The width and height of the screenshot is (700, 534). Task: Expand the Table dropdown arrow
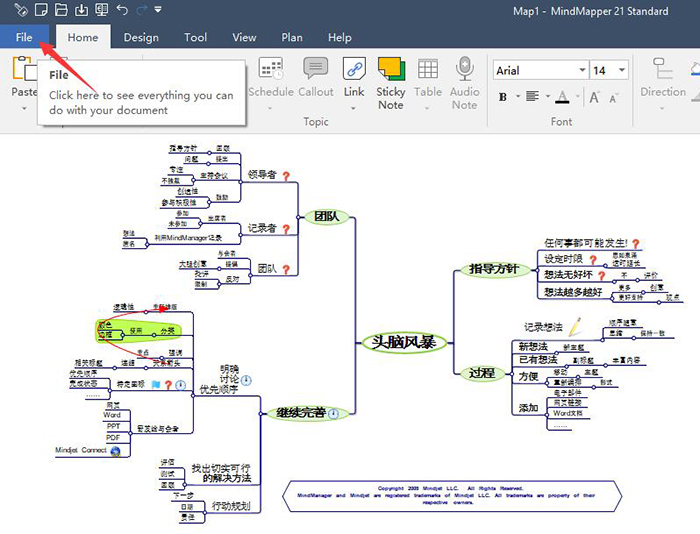click(427, 108)
